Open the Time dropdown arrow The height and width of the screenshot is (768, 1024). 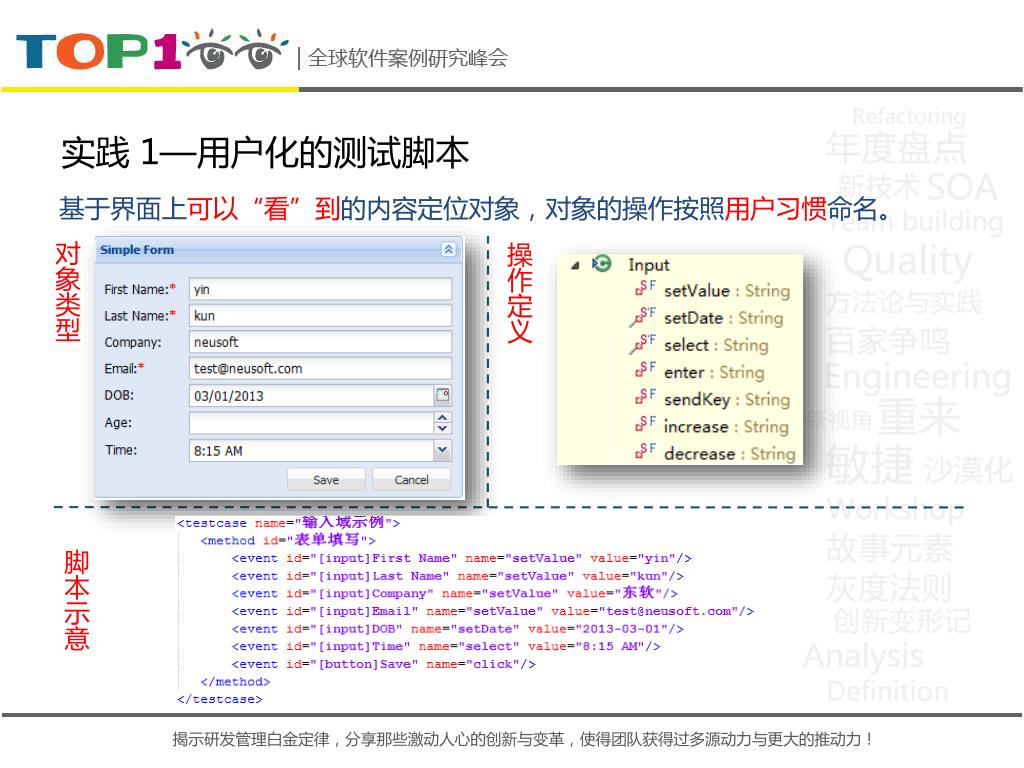(442, 450)
